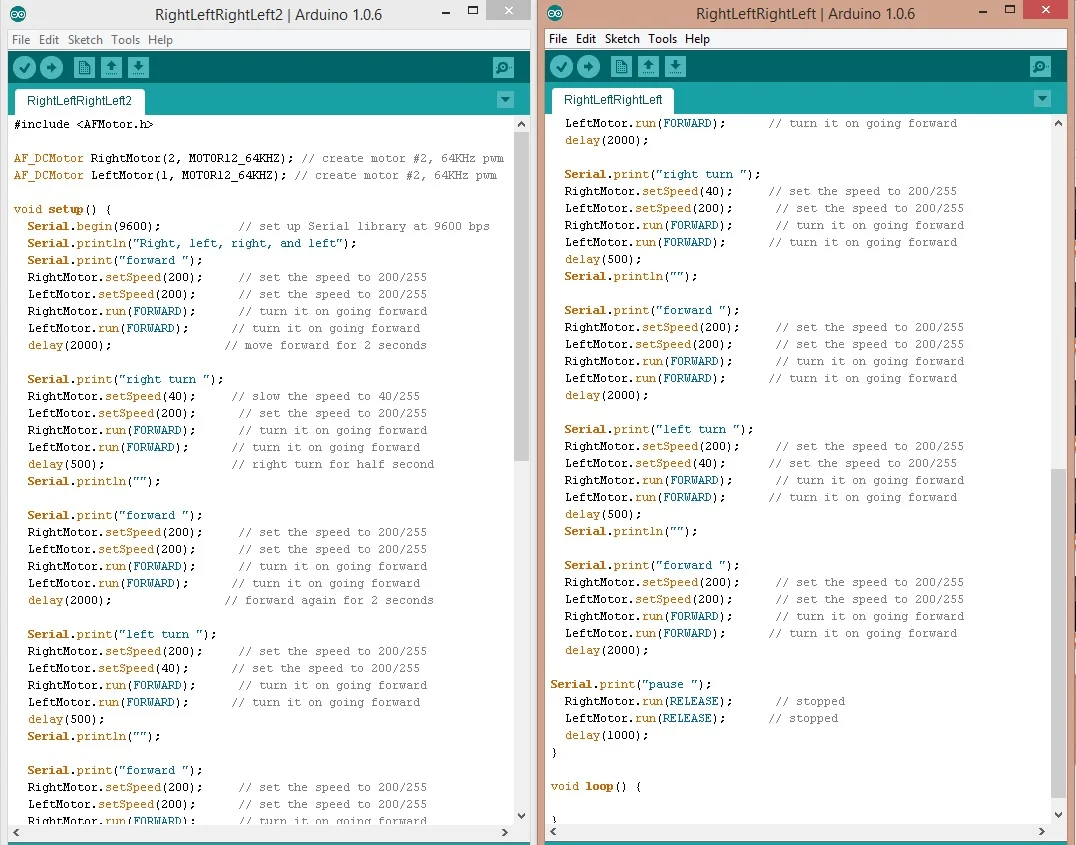Open Edit menu in RightLeftRightLeft2 window

tap(49, 40)
